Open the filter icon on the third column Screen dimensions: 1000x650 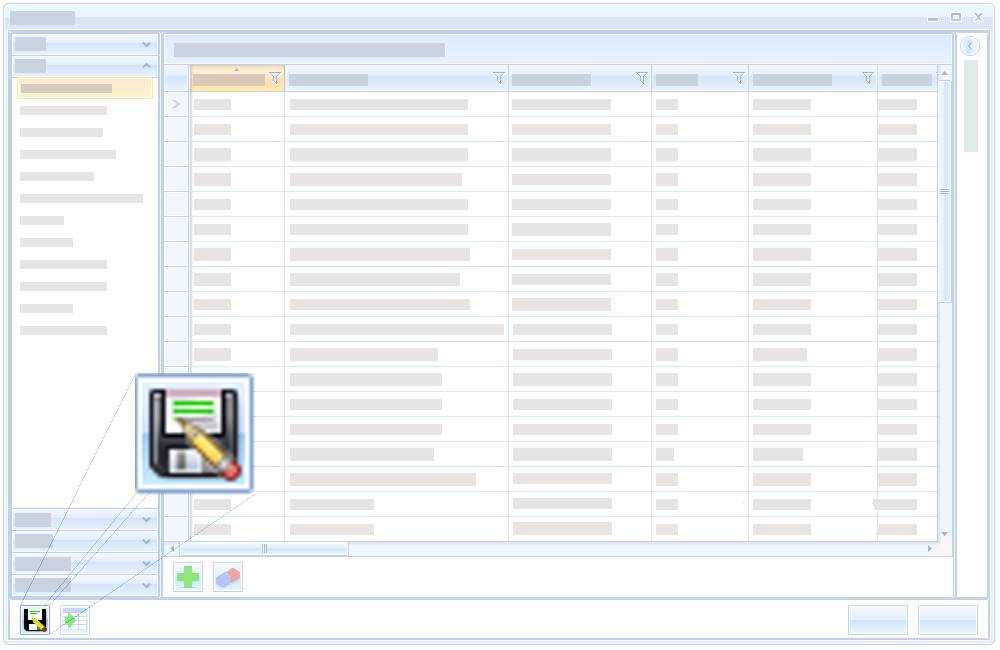(641, 78)
